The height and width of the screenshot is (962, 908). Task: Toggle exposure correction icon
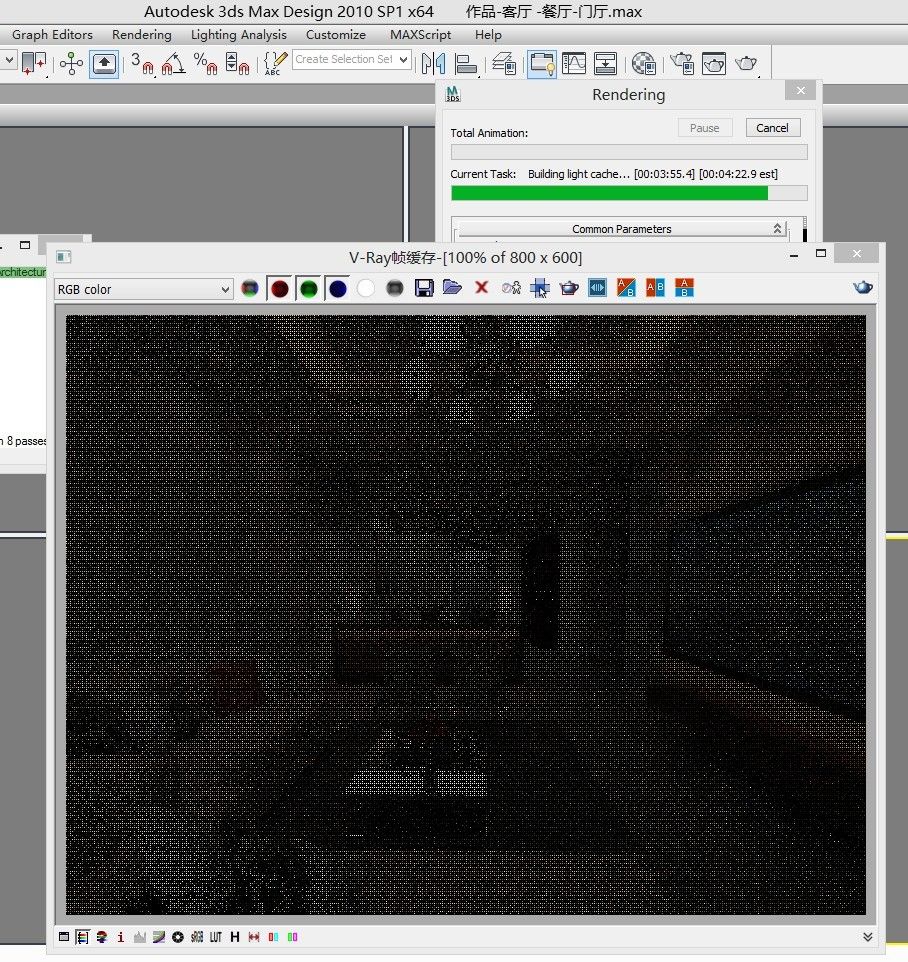tap(178, 937)
